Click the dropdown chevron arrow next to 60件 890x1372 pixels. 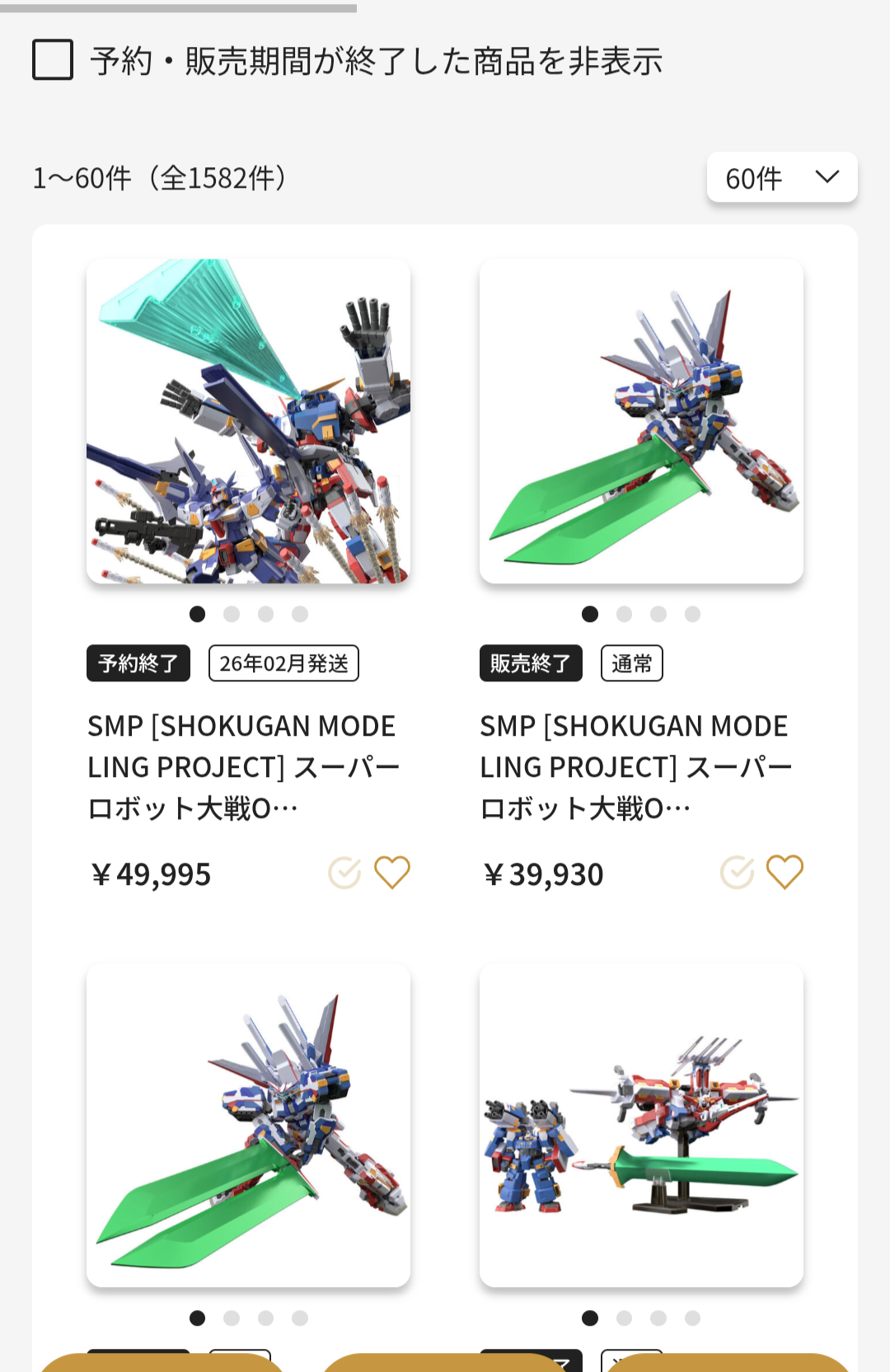[x=827, y=176]
